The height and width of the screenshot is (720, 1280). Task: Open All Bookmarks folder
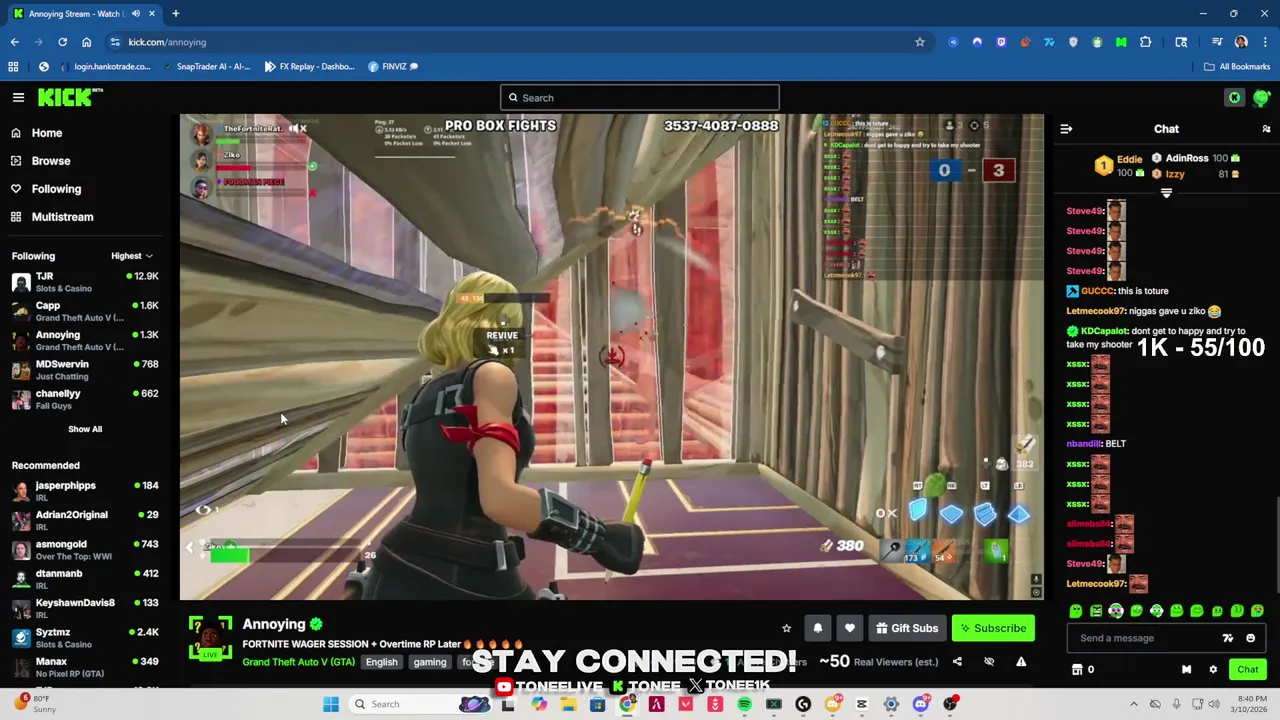1237,66
